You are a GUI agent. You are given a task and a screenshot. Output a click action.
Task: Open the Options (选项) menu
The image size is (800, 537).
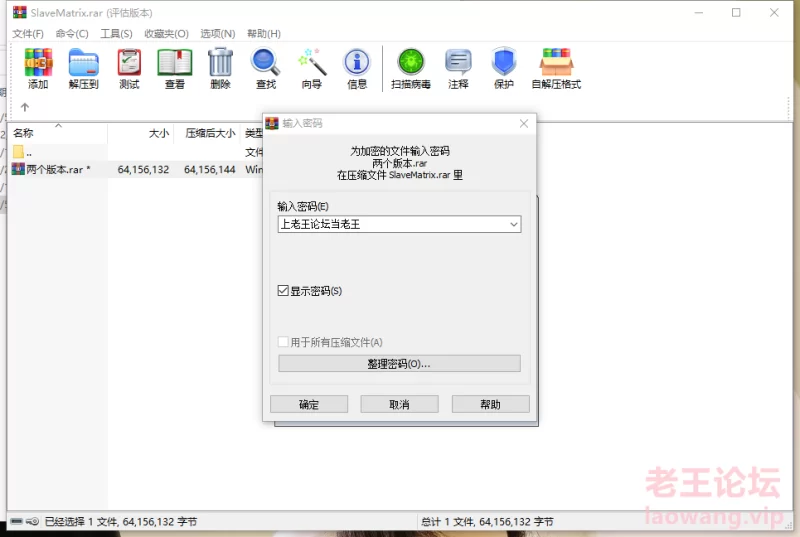(218, 34)
